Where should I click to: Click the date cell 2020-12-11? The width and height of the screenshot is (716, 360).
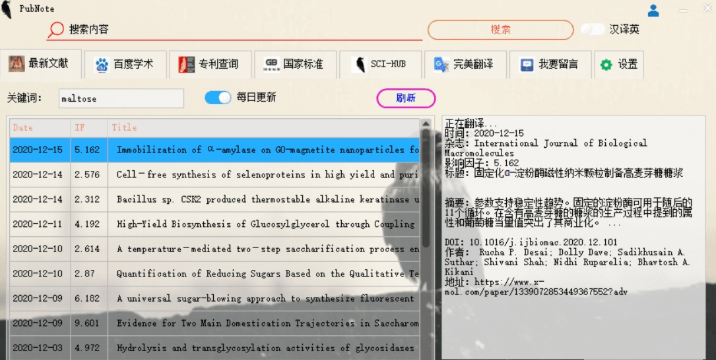pos(40,224)
